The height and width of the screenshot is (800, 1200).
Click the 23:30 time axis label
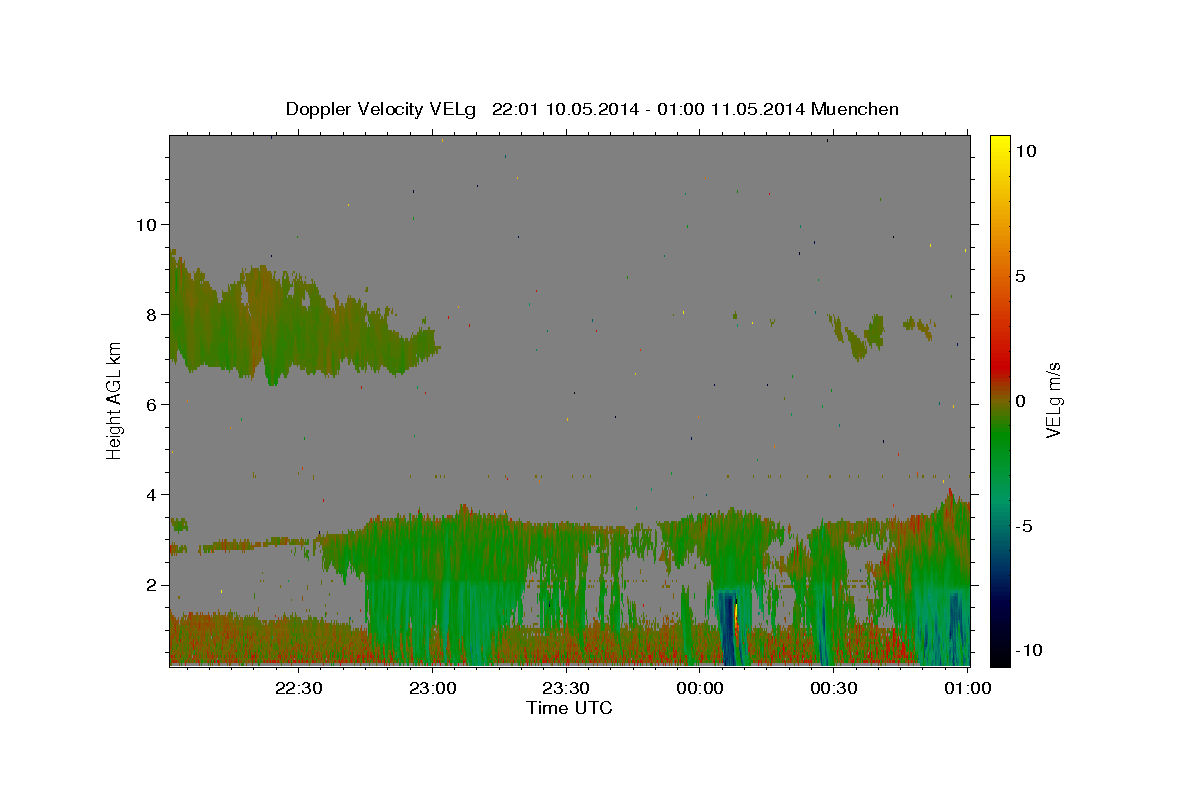coord(566,687)
